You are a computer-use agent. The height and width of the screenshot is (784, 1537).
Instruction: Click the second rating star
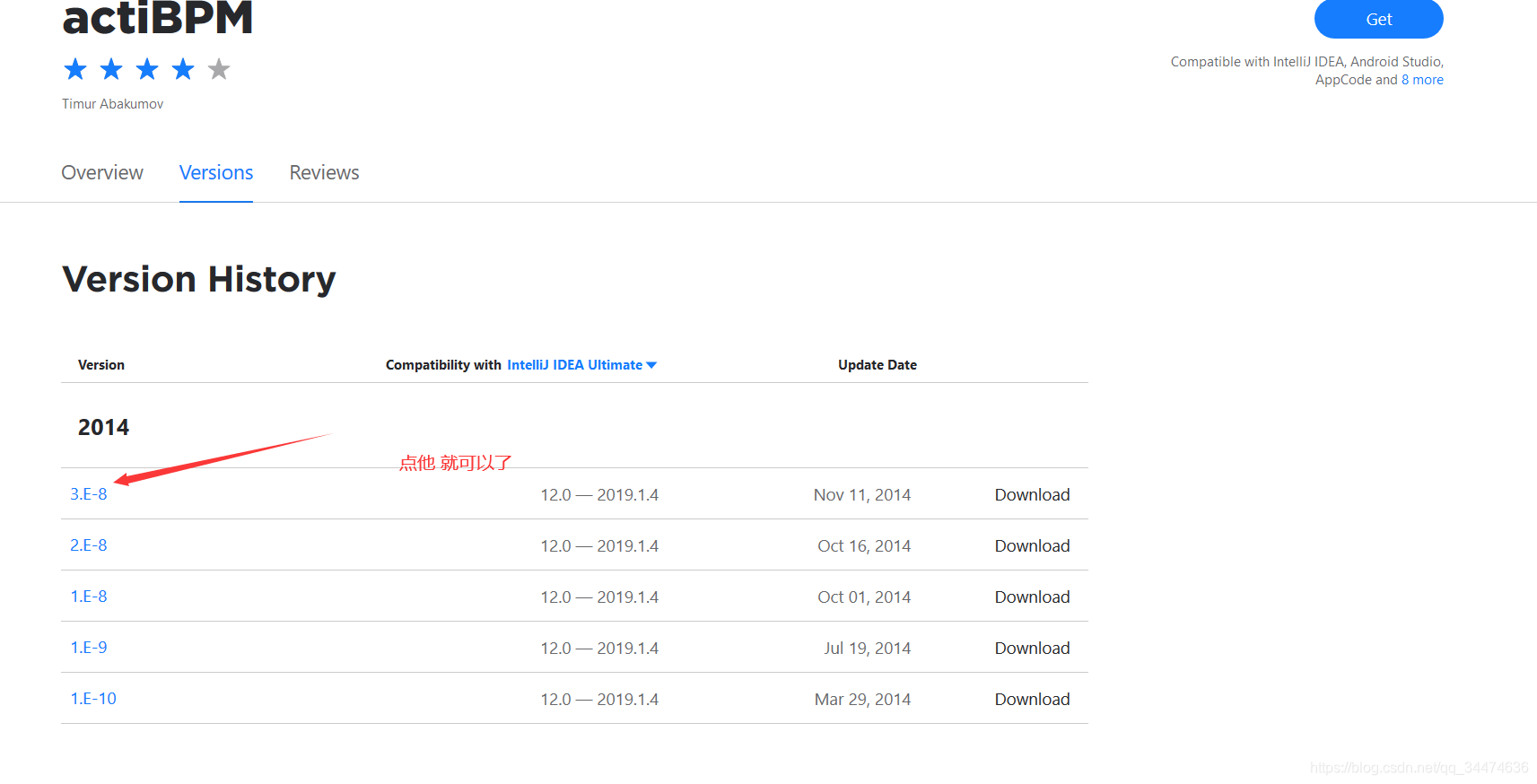(111, 69)
